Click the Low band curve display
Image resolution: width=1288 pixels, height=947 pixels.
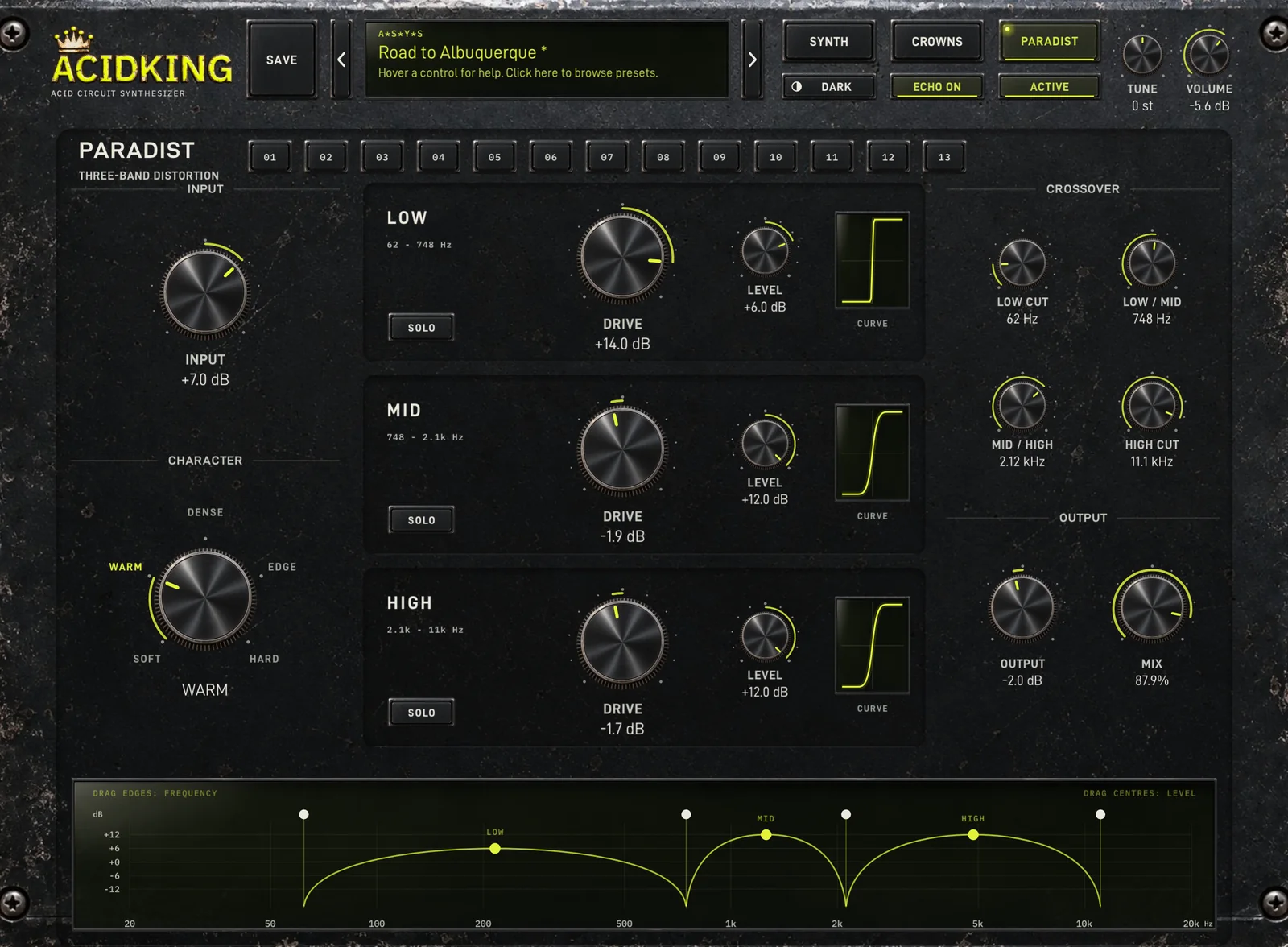(x=872, y=260)
